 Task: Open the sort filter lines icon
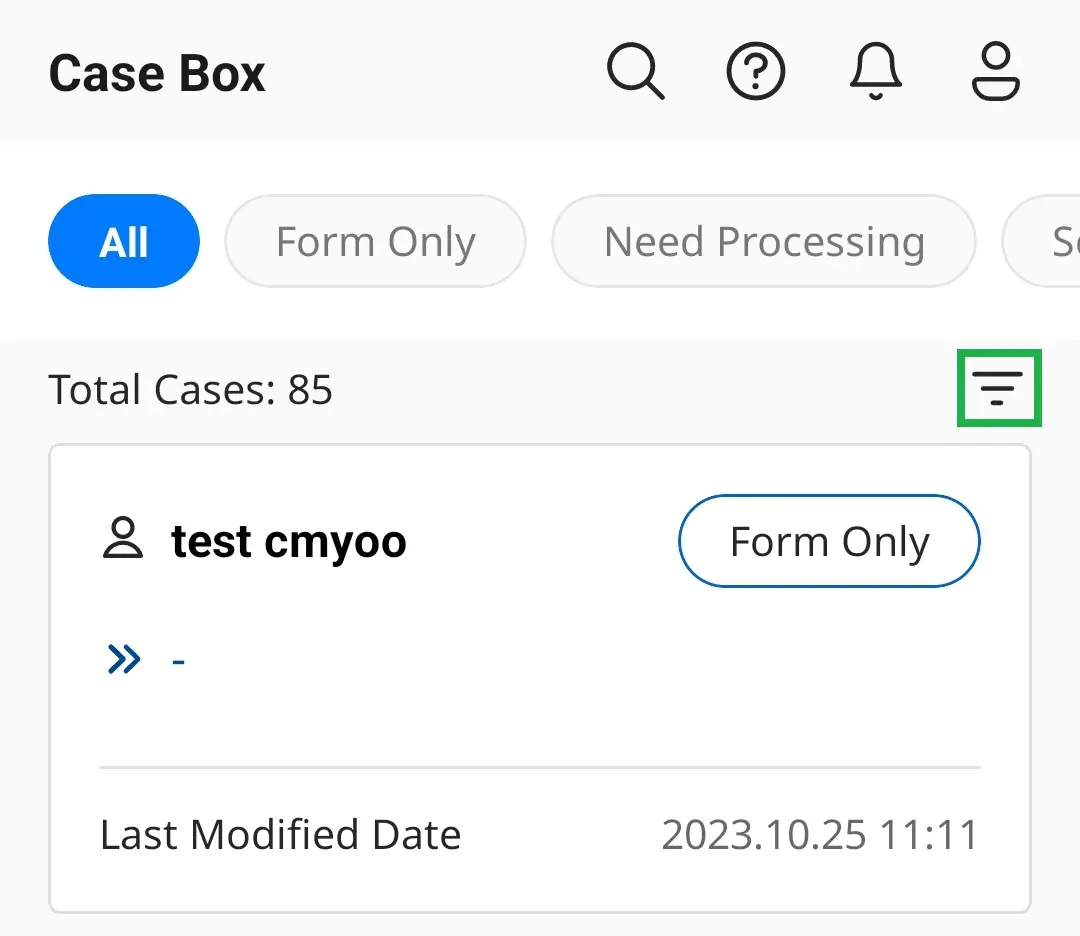click(x=997, y=388)
